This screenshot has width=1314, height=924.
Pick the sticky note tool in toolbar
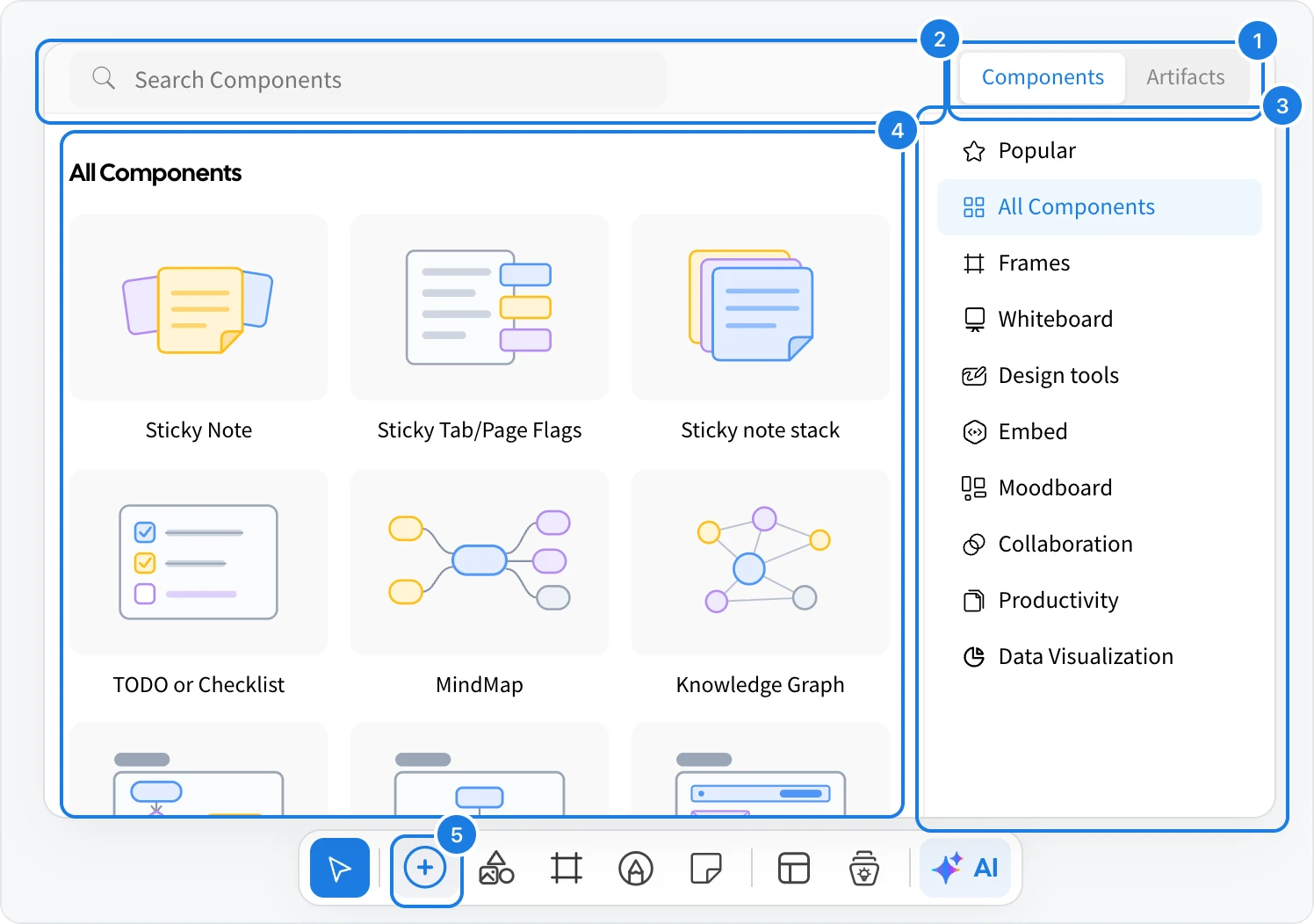[706, 868]
